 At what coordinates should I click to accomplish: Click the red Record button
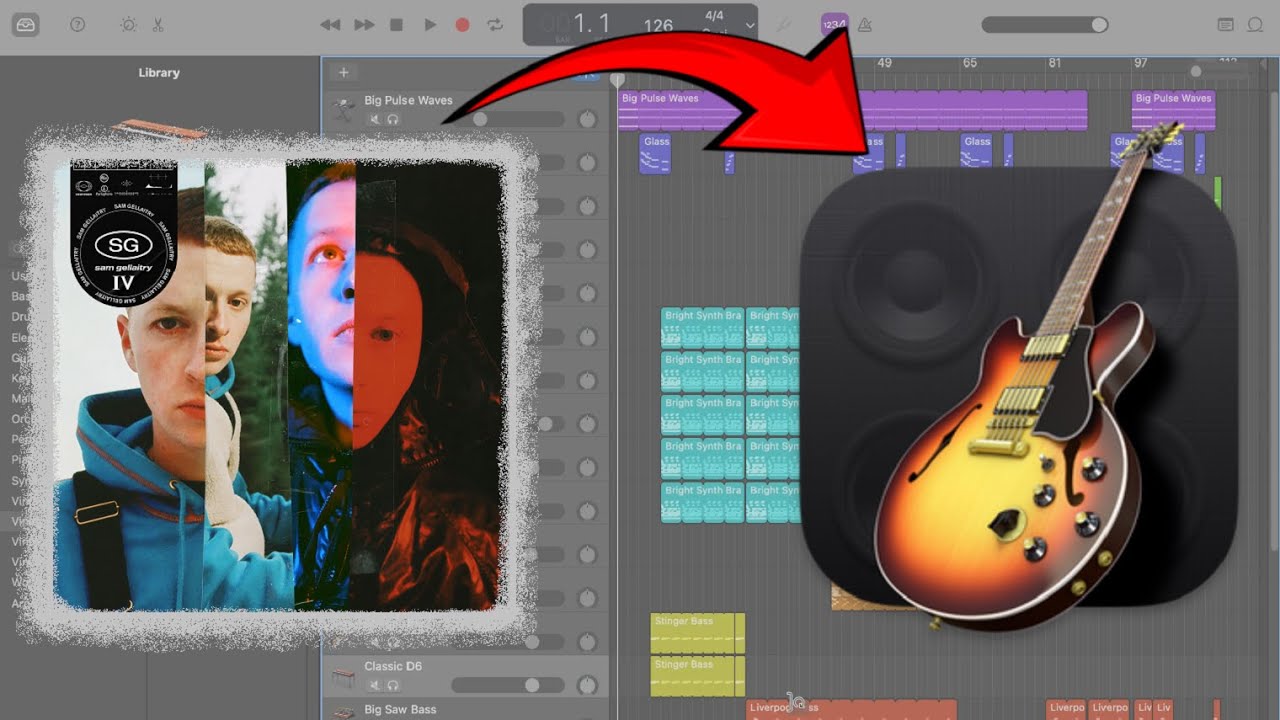(462, 25)
